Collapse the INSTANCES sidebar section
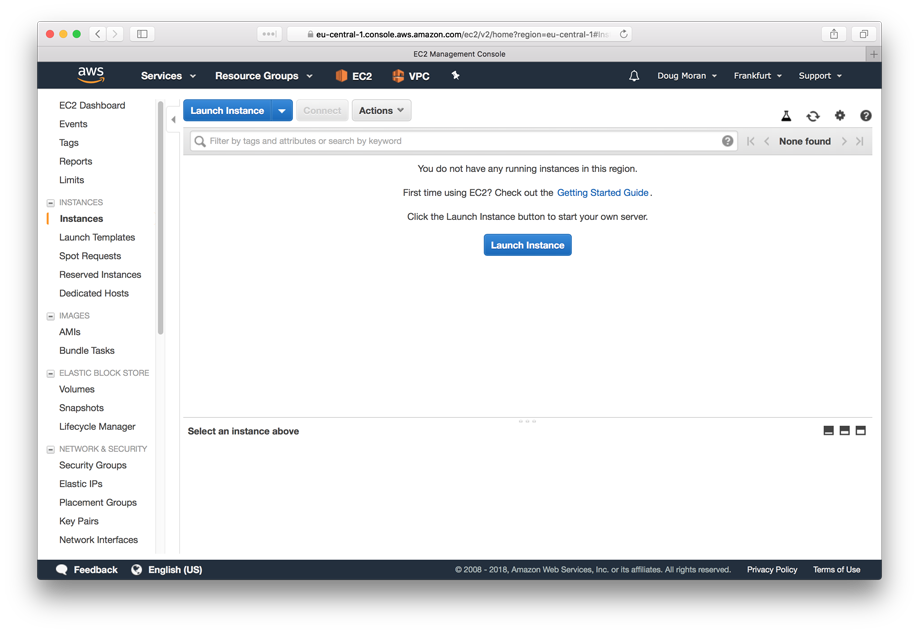Image resolution: width=919 pixels, height=633 pixels. (50, 203)
